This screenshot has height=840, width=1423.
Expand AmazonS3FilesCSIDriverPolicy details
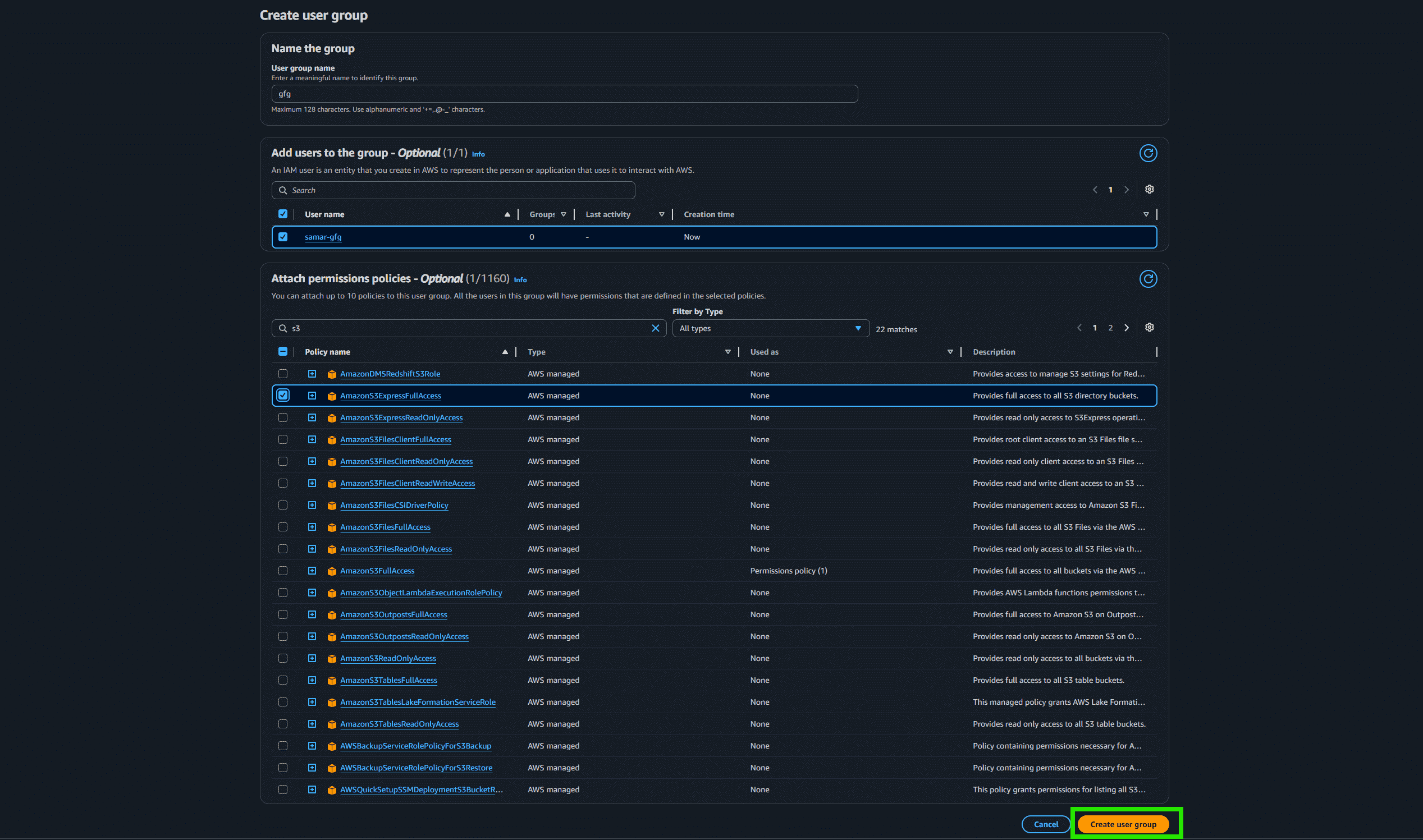pyautogui.click(x=312, y=505)
